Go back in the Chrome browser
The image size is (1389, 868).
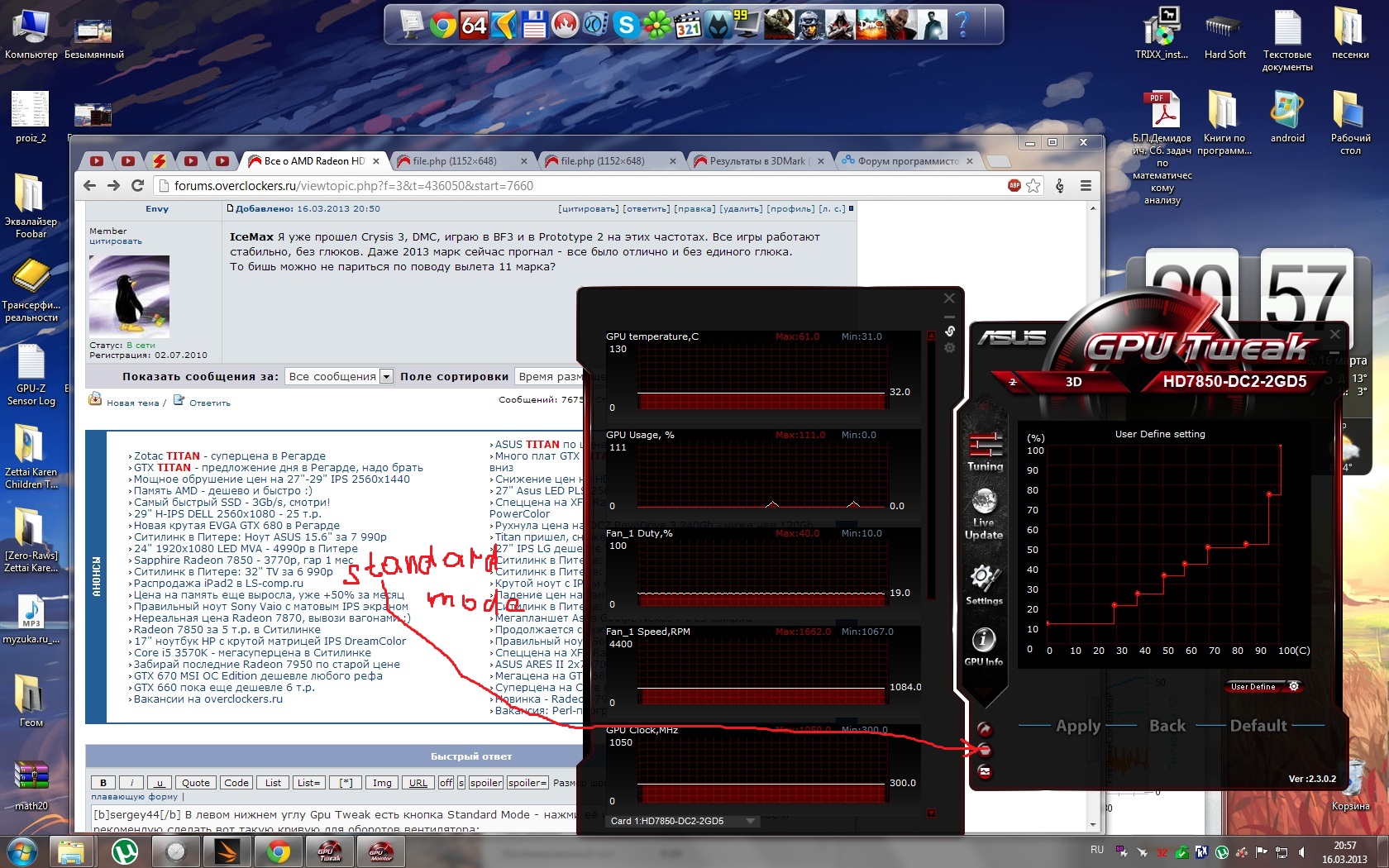90,186
